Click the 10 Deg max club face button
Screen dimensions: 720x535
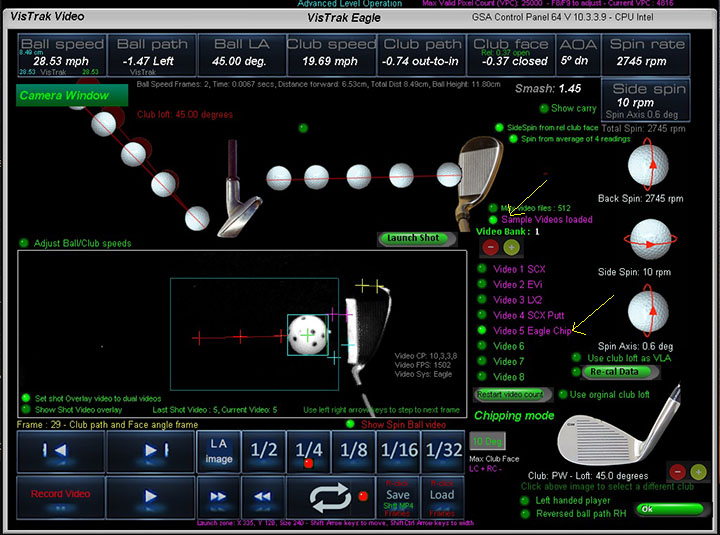(487, 441)
